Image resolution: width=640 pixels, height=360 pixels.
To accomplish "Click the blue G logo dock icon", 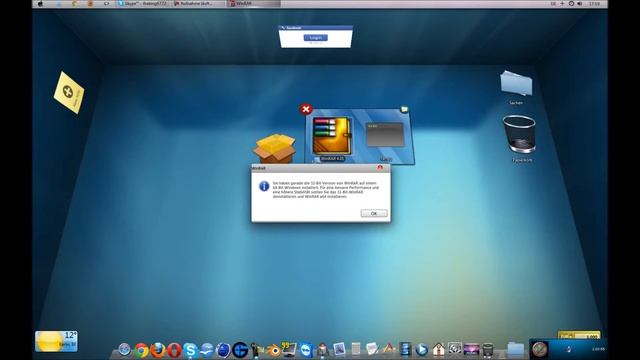I will (x=240, y=350).
